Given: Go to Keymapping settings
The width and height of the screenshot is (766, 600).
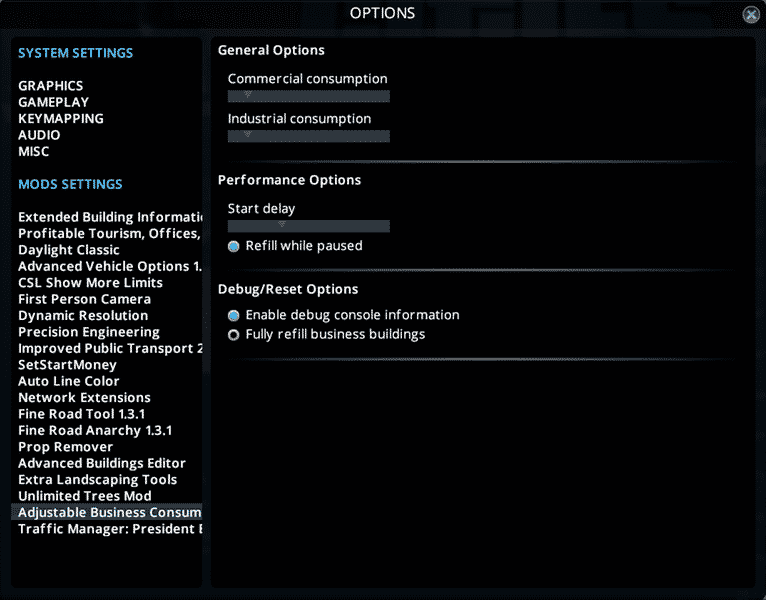Looking at the screenshot, I should [61, 119].
